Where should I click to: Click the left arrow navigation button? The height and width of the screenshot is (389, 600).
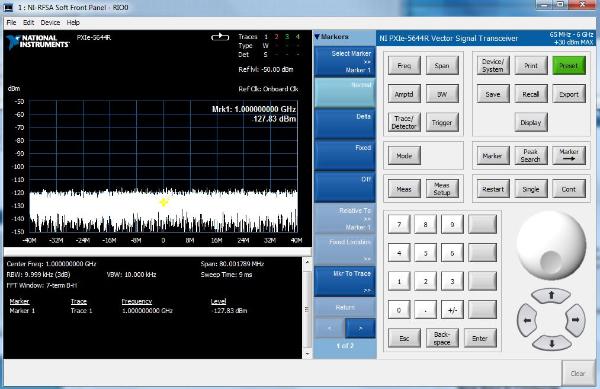(x=527, y=320)
